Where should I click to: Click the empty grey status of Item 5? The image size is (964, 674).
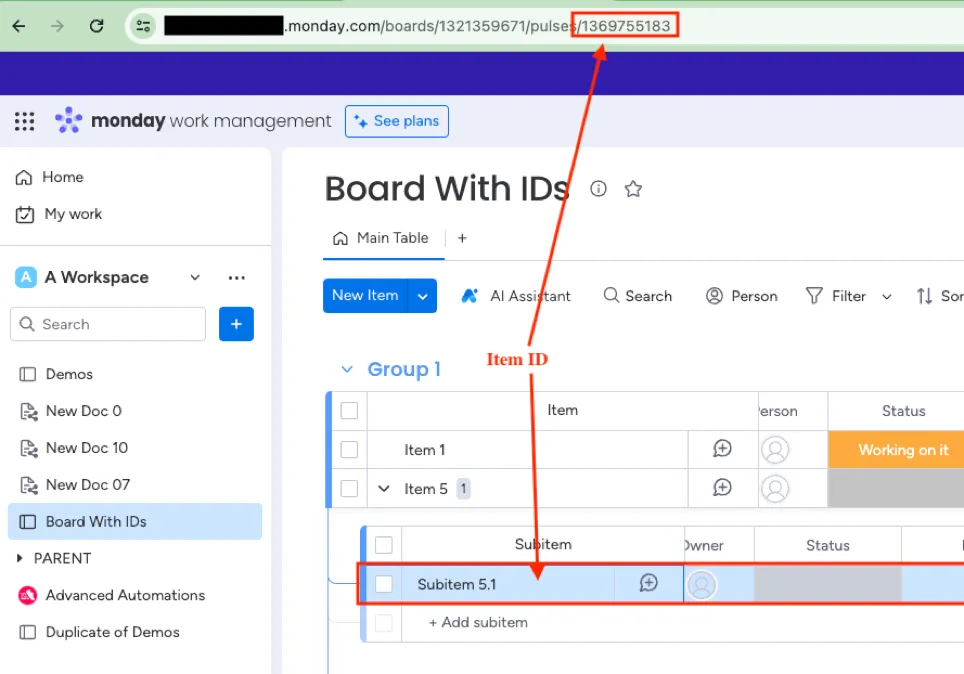[x=896, y=488]
